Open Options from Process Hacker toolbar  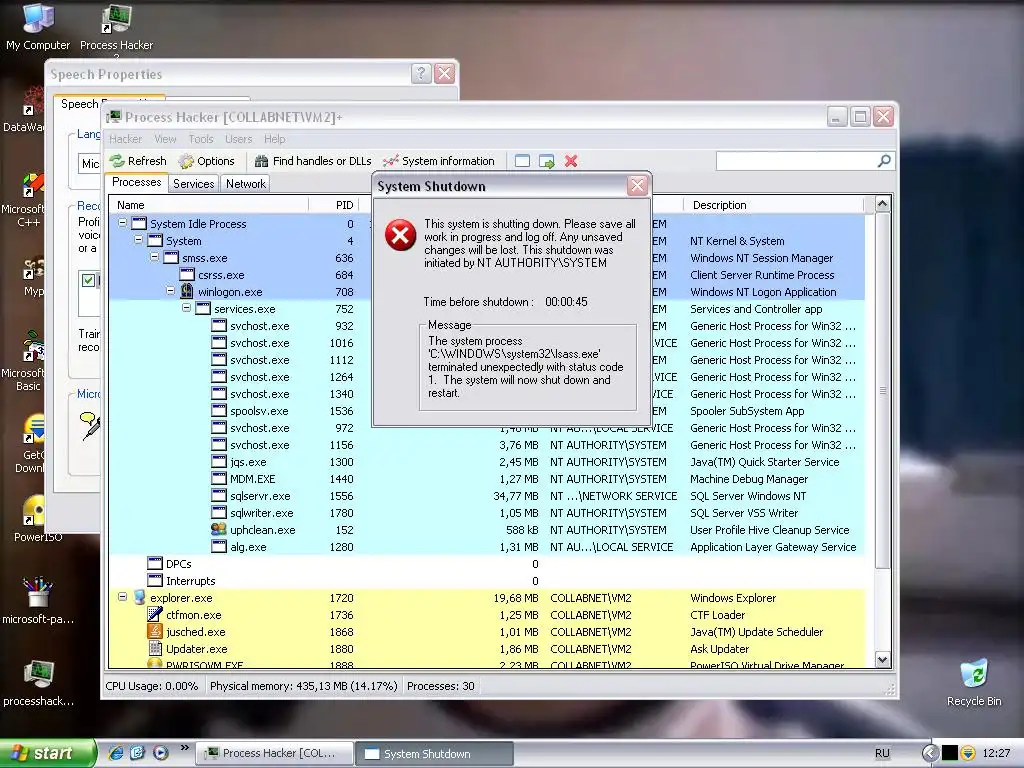[206, 161]
